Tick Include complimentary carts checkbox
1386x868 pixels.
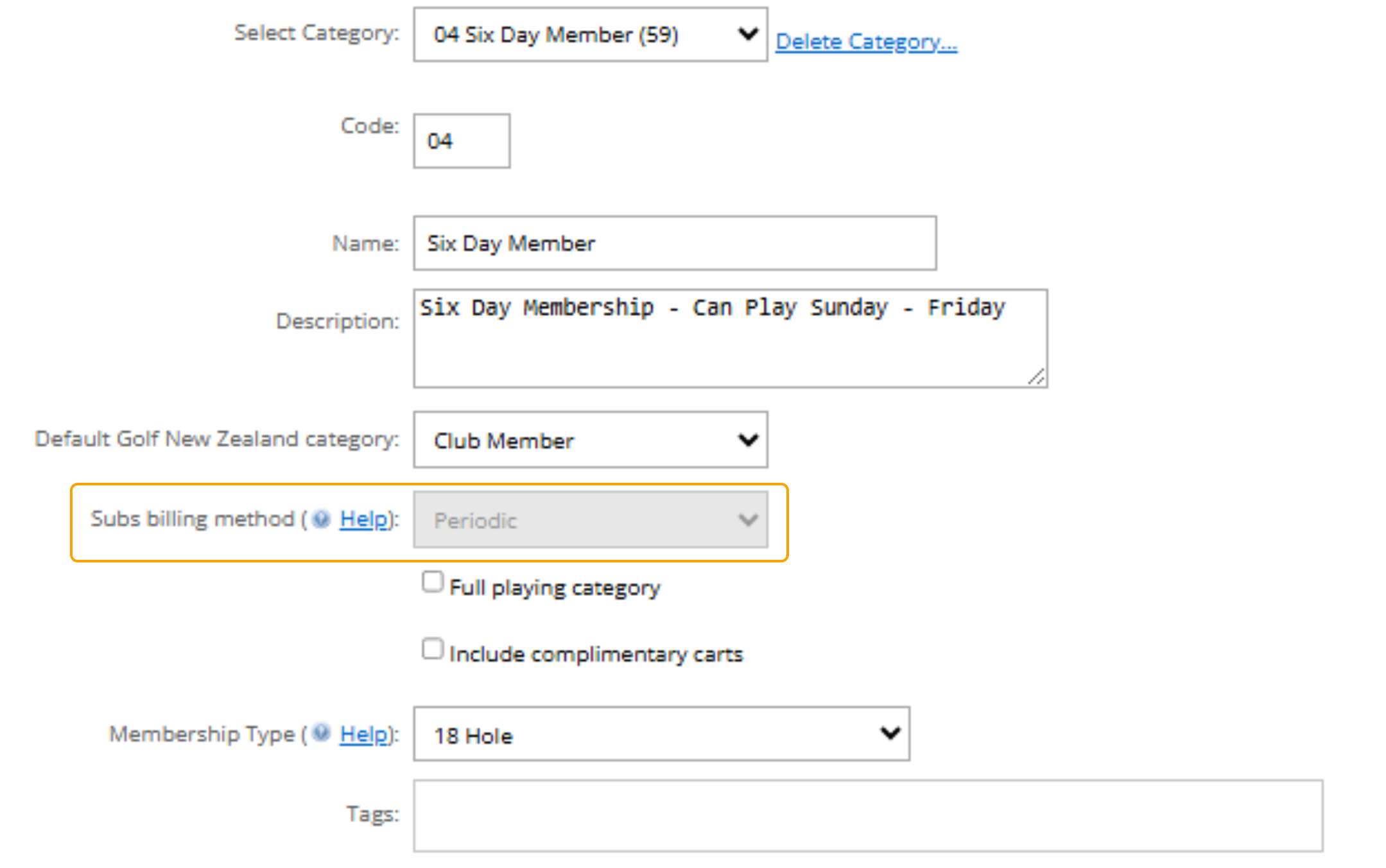tap(433, 649)
